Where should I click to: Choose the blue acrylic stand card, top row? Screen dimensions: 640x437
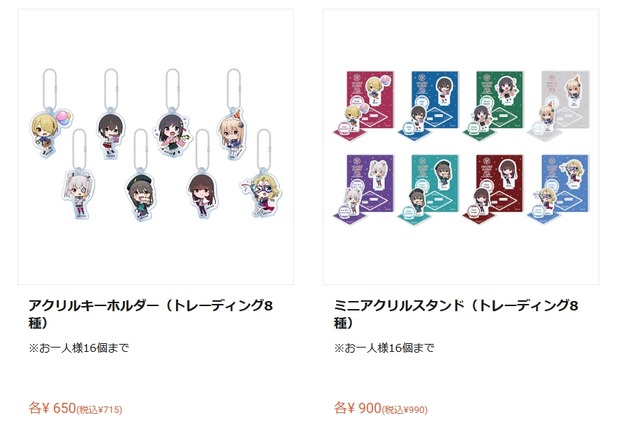point(429,105)
